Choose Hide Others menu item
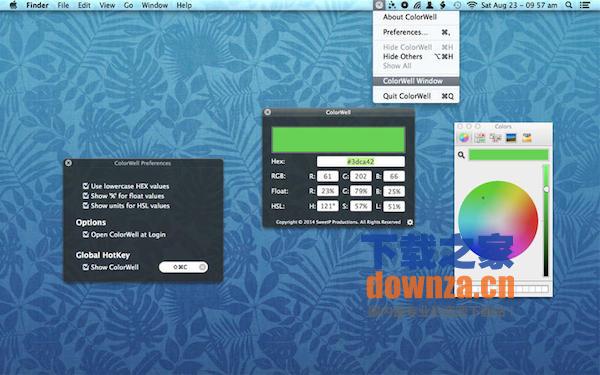 pos(416,57)
